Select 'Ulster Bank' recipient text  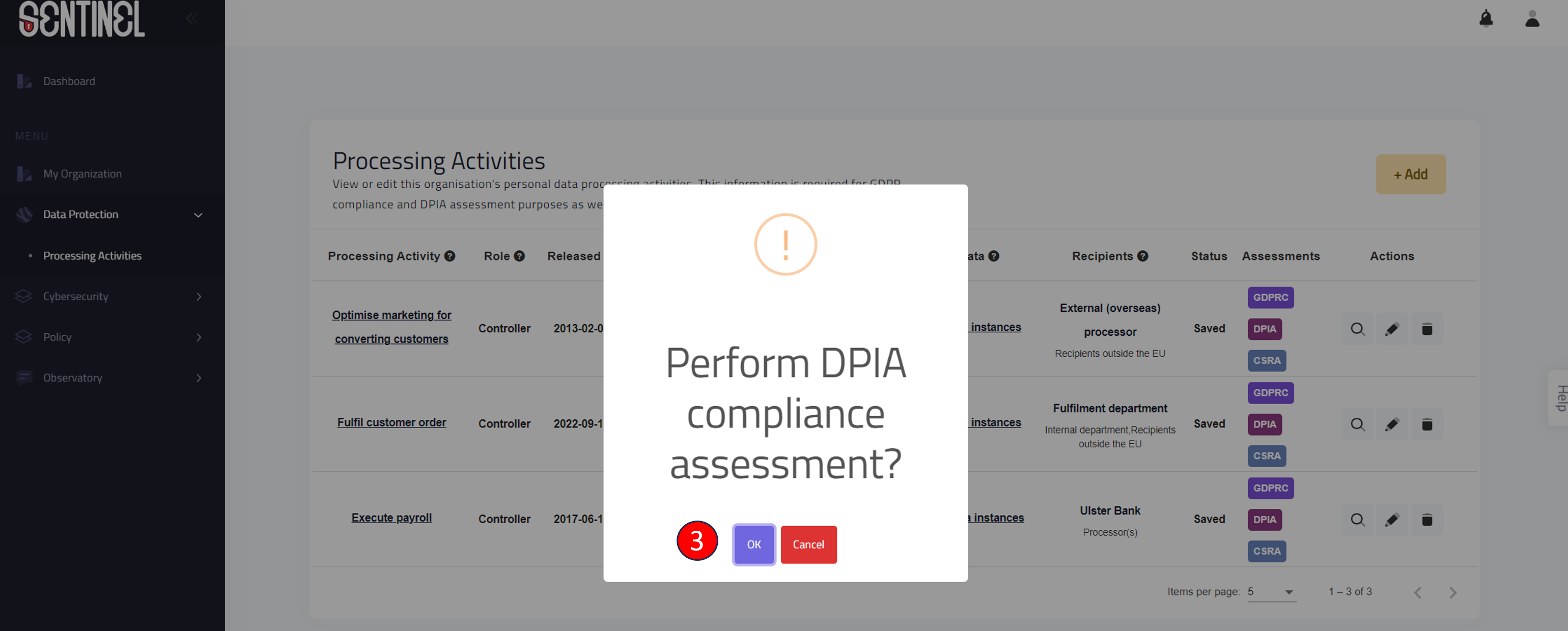pos(1110,511)
